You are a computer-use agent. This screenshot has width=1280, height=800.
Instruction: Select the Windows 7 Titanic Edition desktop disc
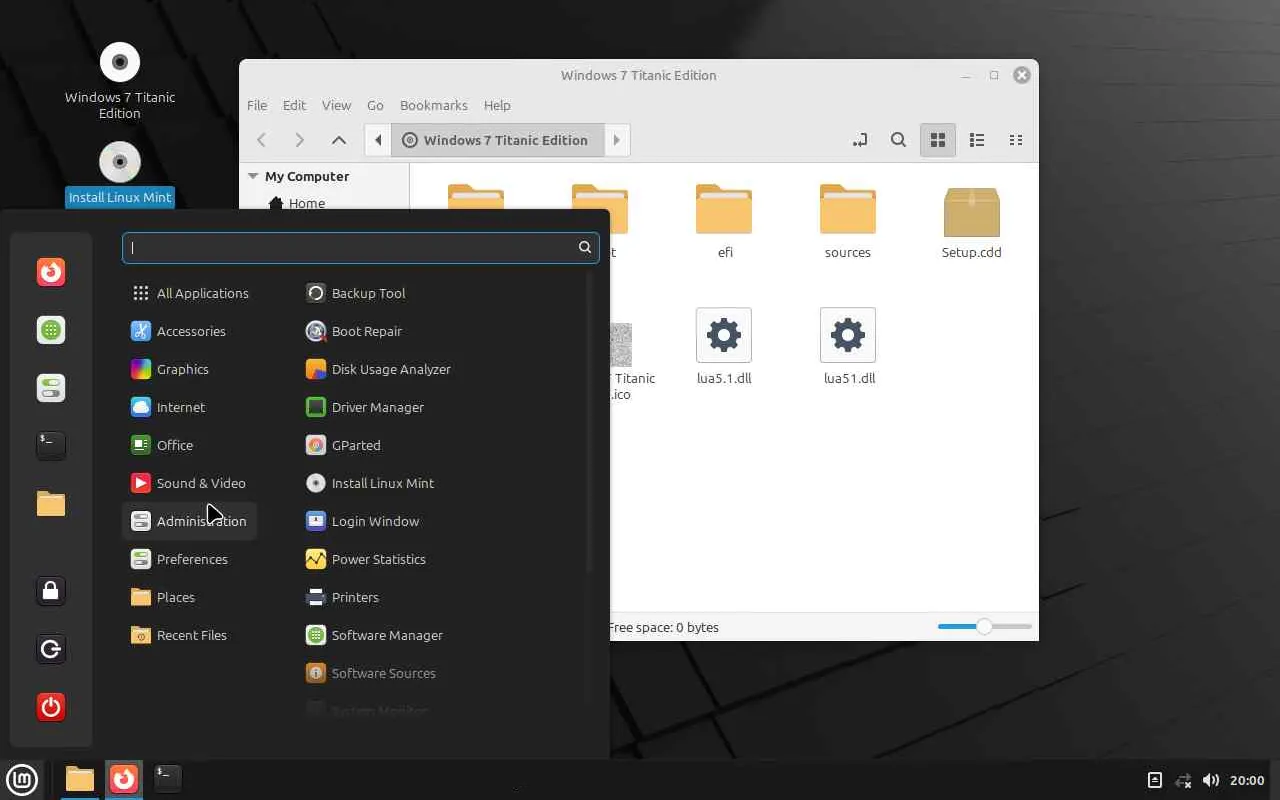tap(120, 80)
